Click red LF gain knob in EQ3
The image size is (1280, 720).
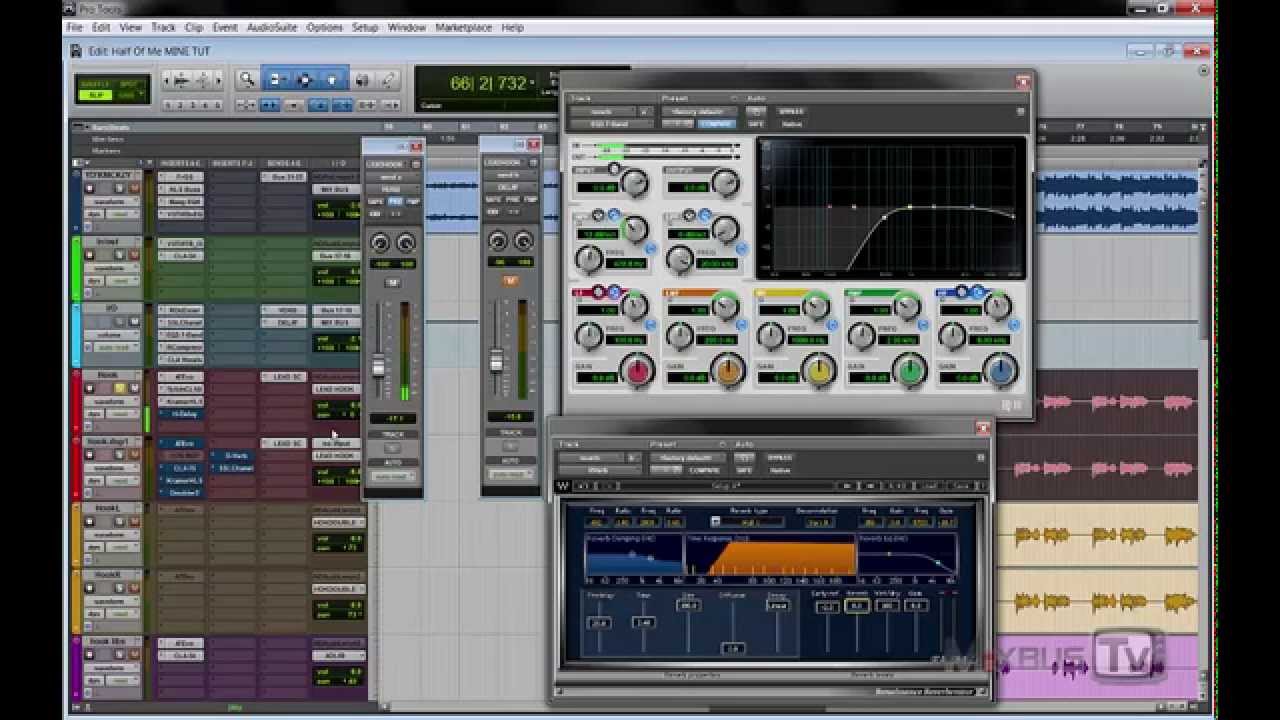[x=636, y=371]
